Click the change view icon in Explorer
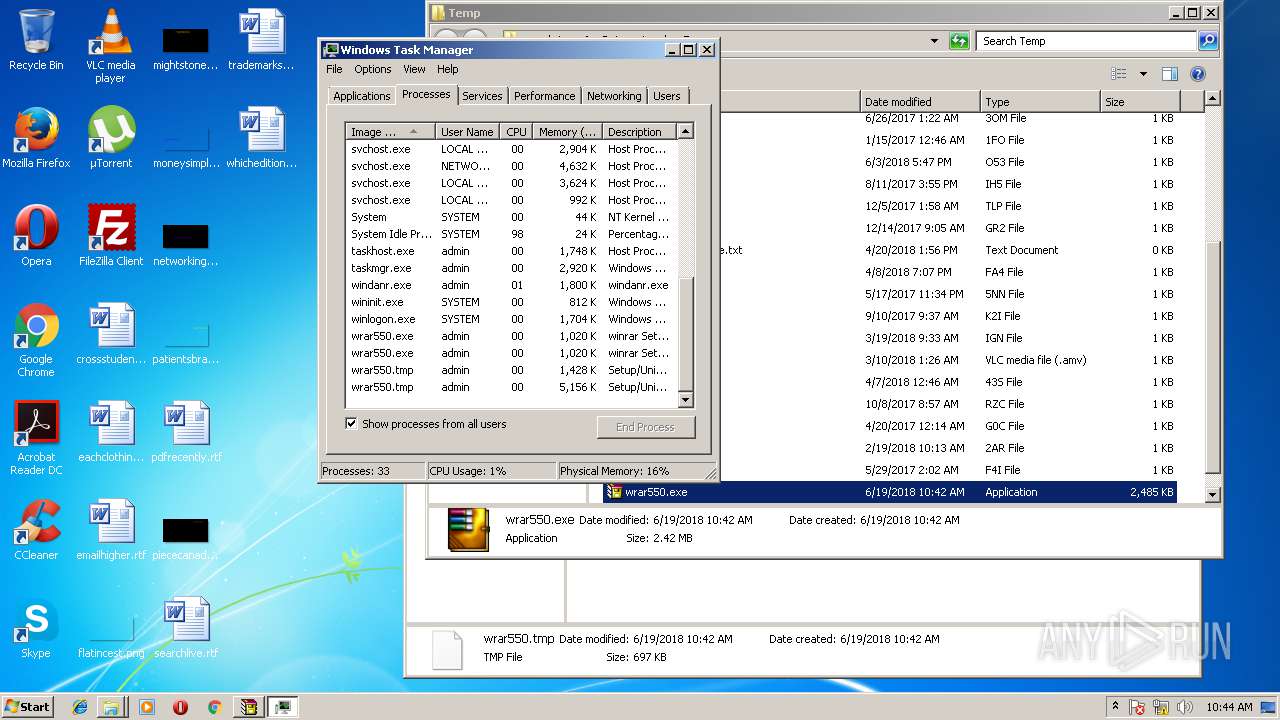 (1119, 74)
